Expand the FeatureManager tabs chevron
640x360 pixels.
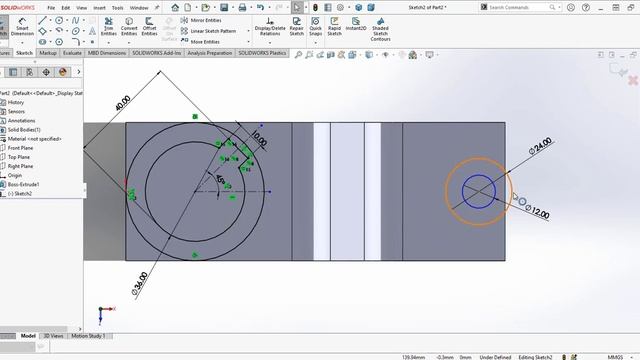(x=78, y=72)
